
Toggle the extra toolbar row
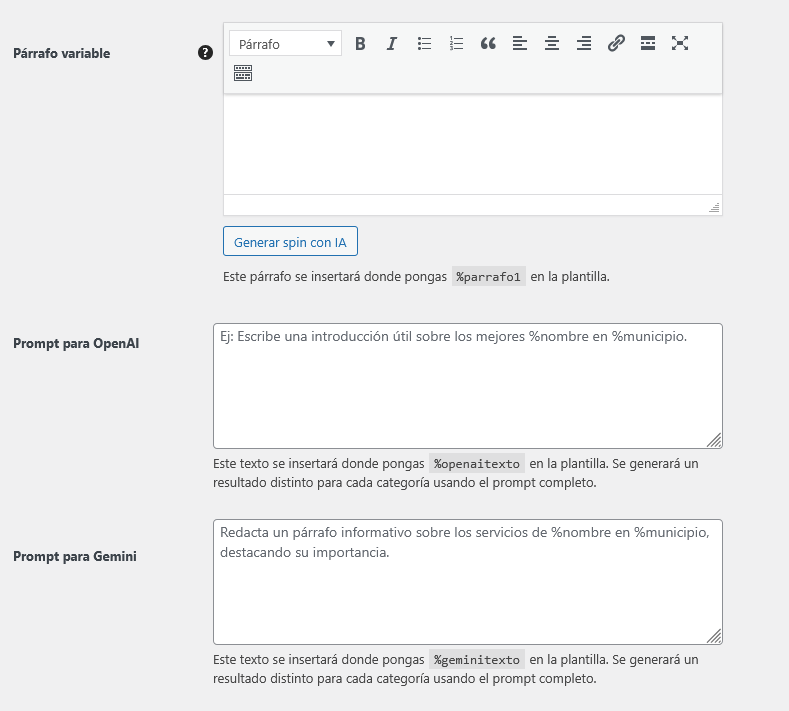(x=243, y=73)
